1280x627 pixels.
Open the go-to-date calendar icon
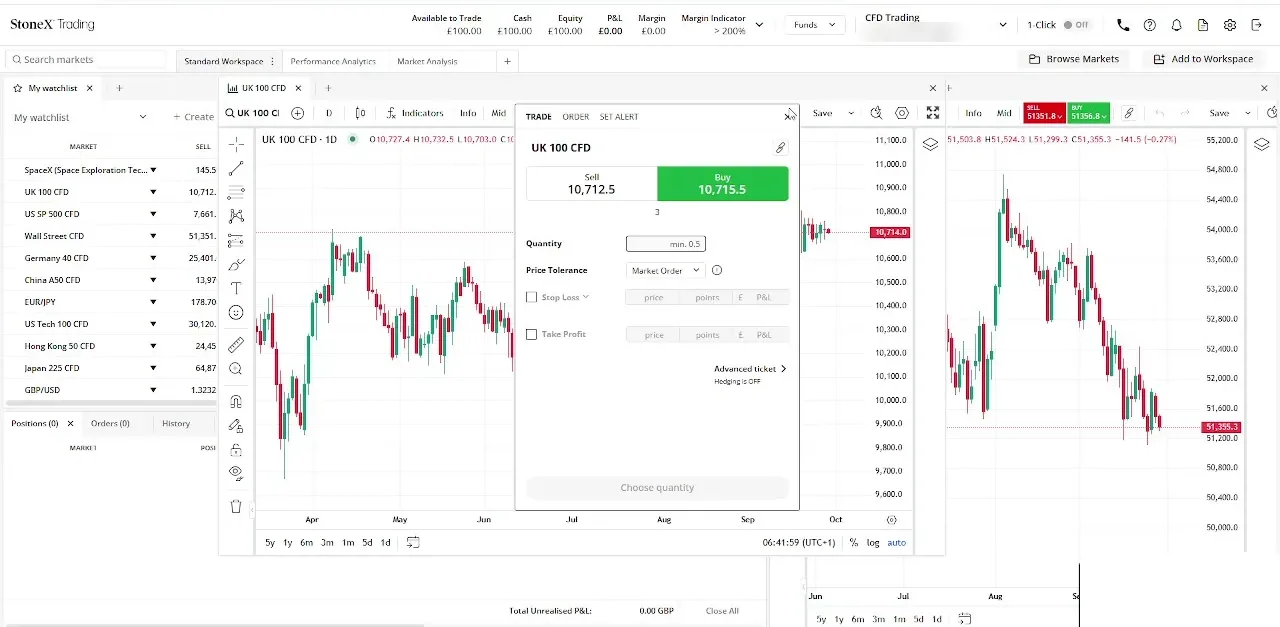(x=413, y=542)
